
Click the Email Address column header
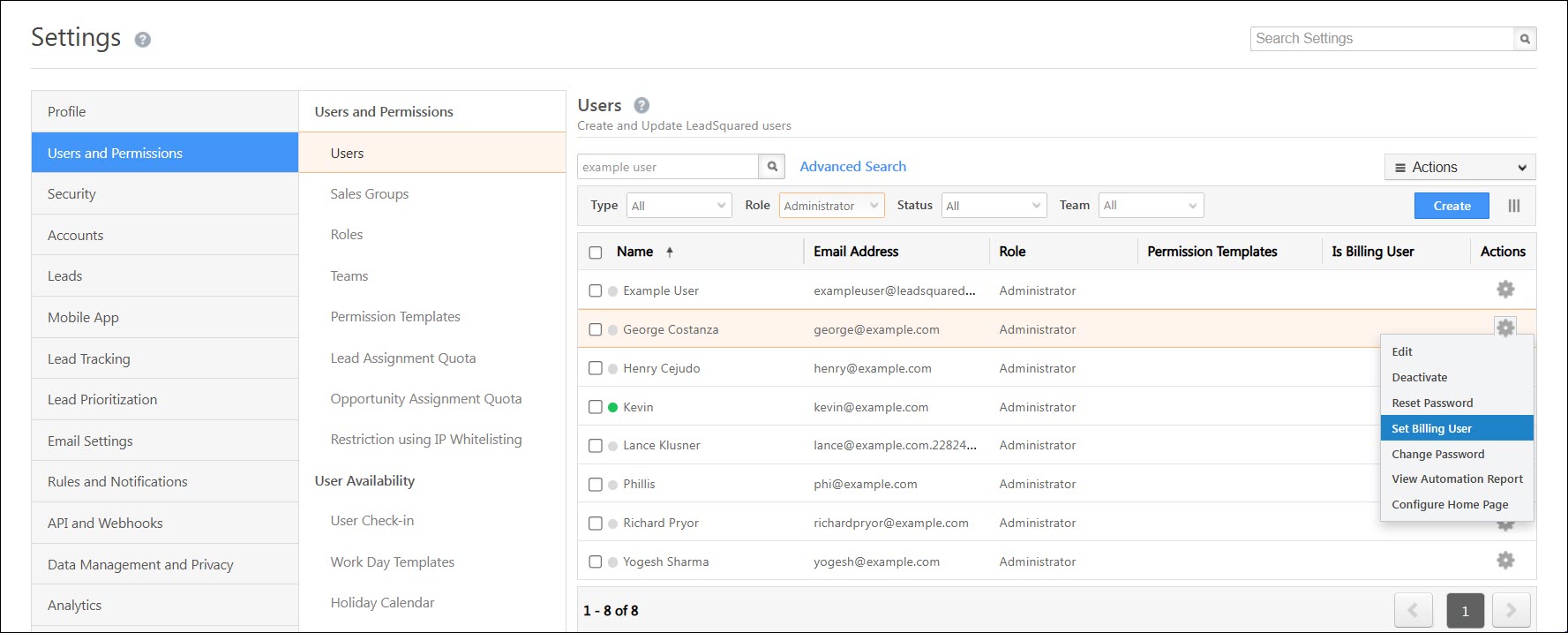856,252
